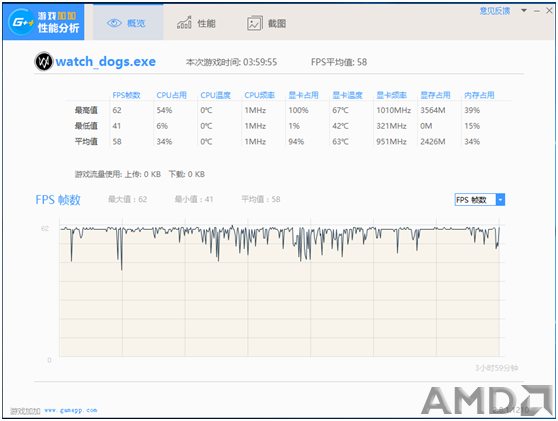The height and width of the screenshot is (421, 558).
Task: Click the max memory usage 39% cell
Action: 472,110
